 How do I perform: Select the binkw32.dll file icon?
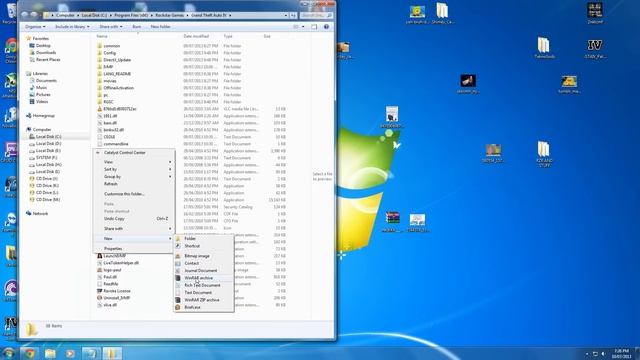(100, 130)
